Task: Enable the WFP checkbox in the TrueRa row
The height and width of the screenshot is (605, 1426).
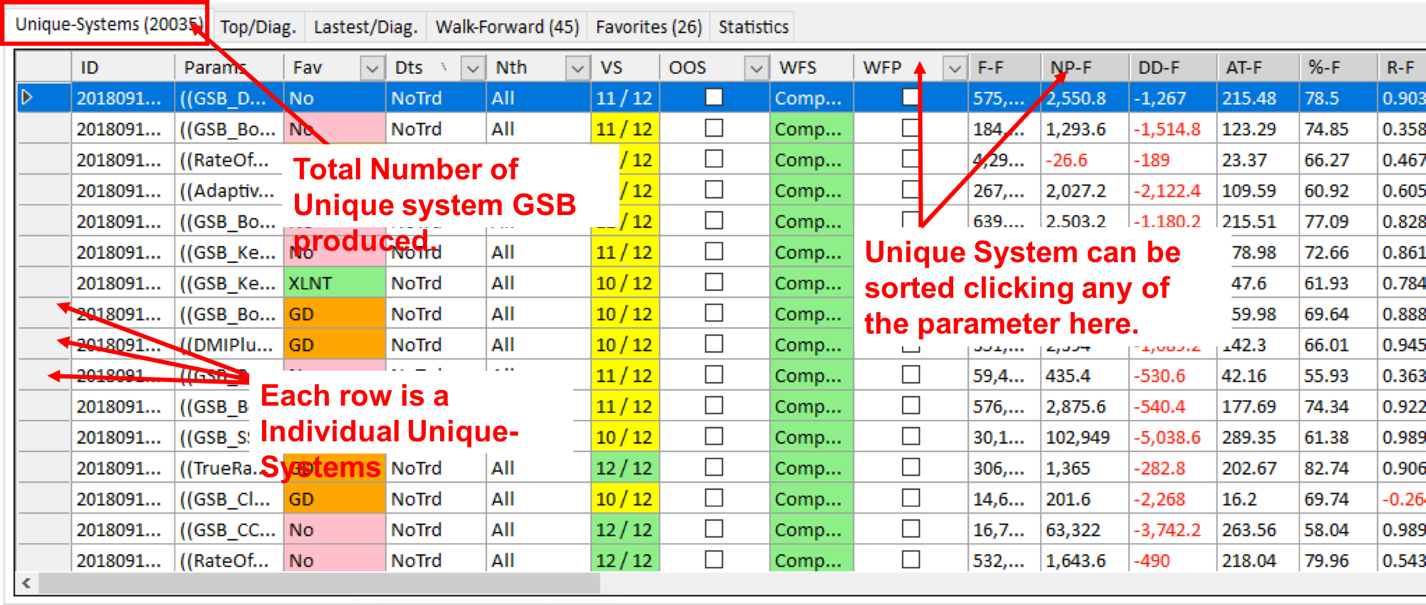Action: click(x=911, y=468)
